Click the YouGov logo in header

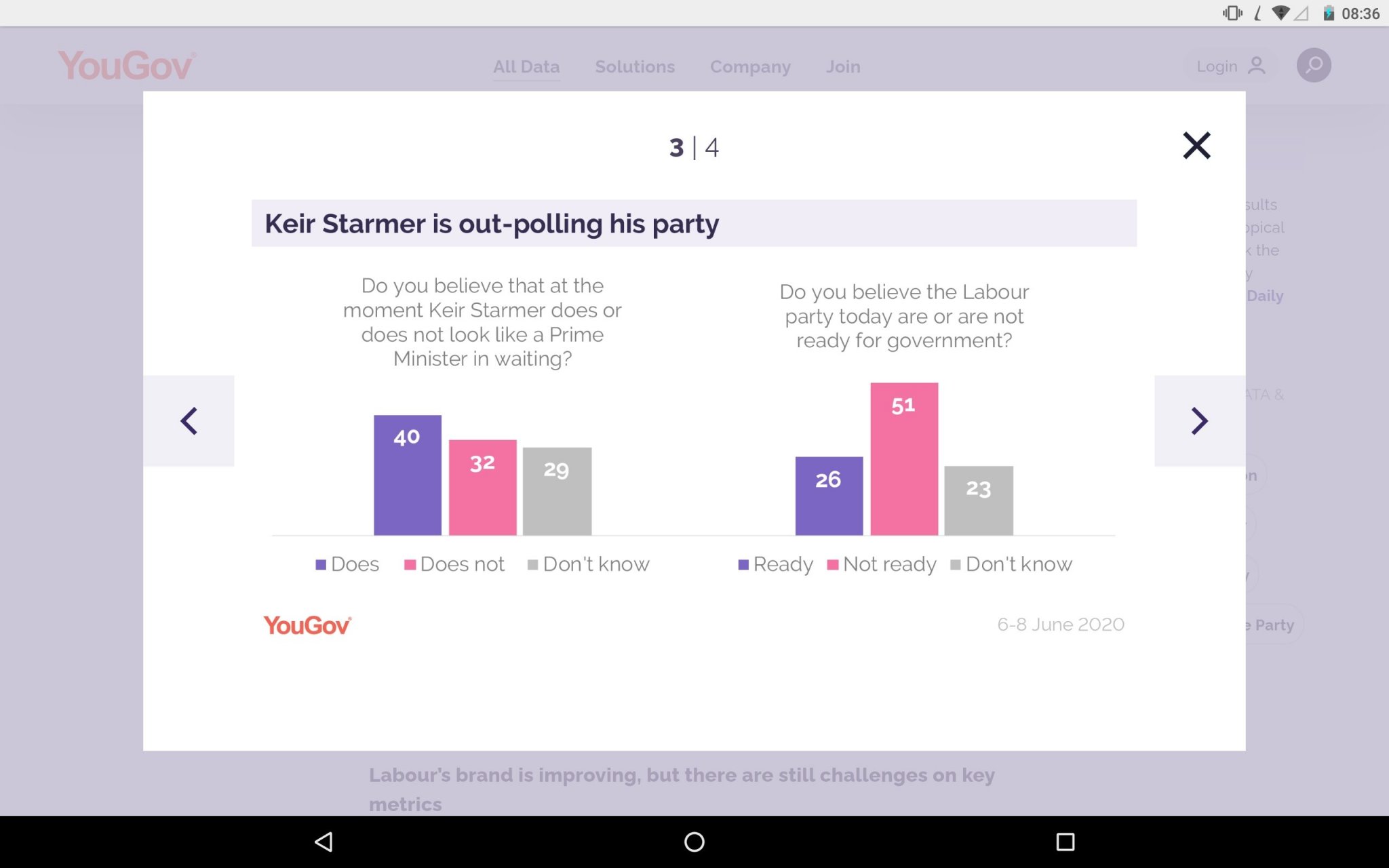[x=127, y=66]
